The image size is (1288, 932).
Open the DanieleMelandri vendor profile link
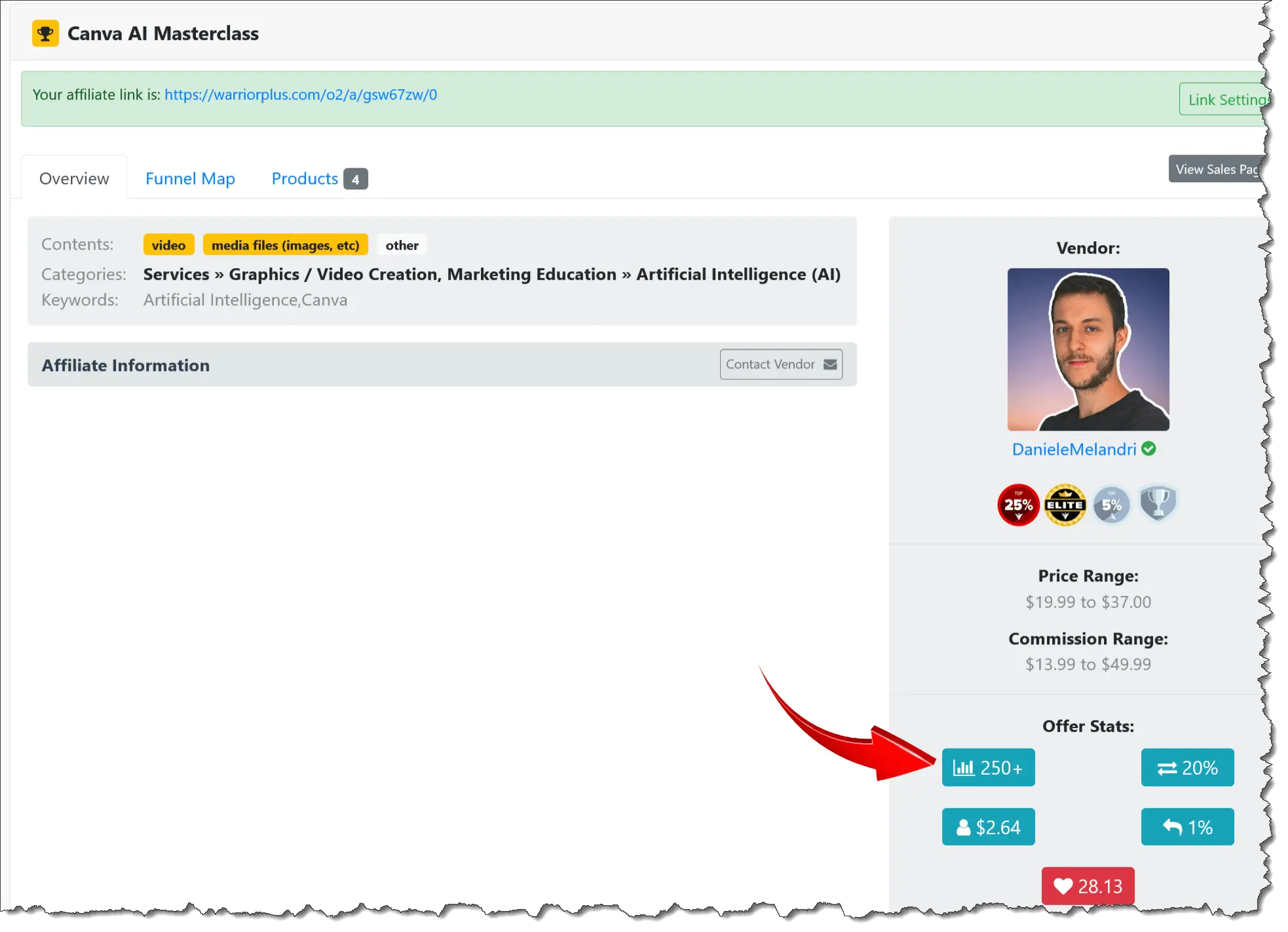point(1074,449)
